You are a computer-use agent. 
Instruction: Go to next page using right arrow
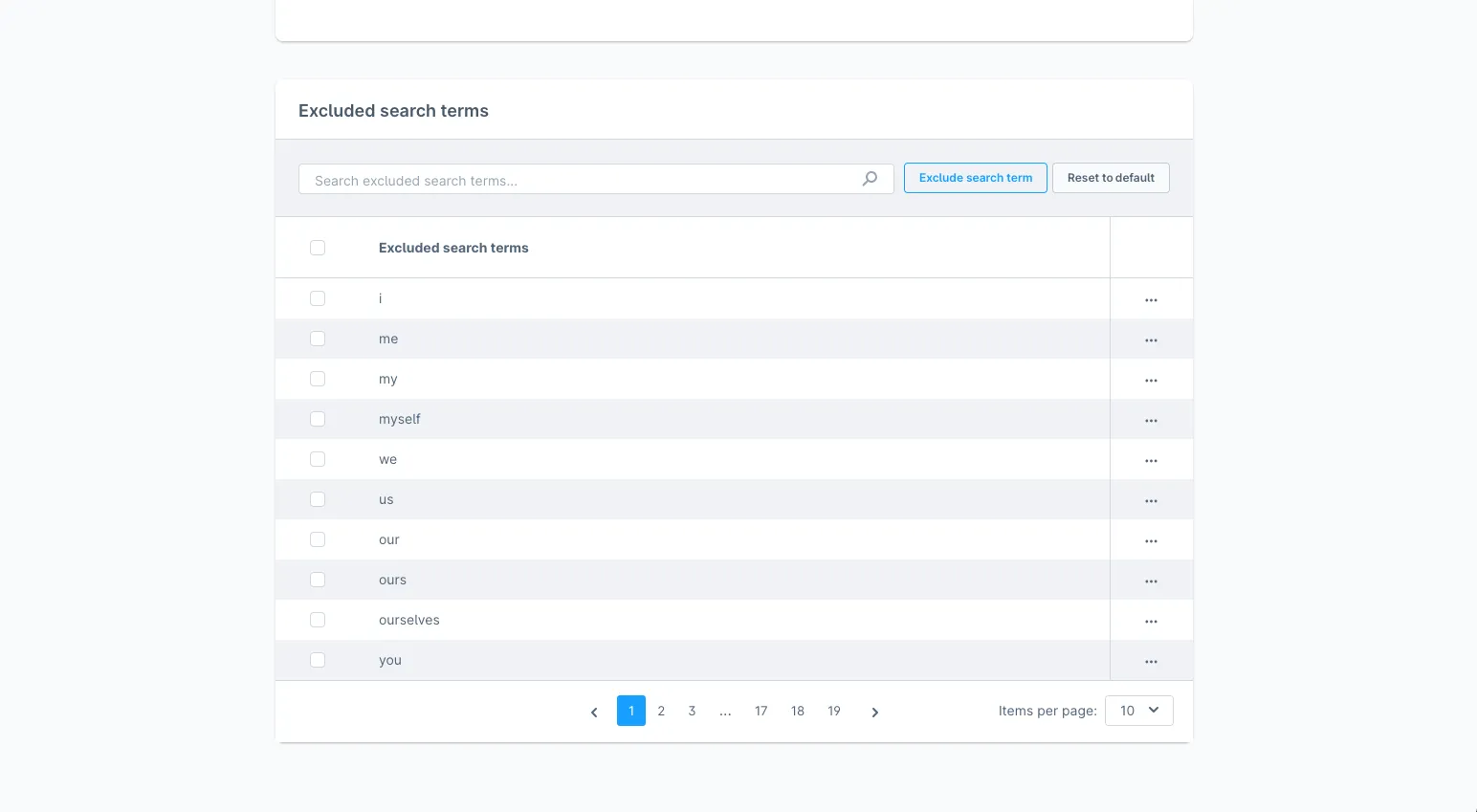pyautogui.click(x=874, y=712)
